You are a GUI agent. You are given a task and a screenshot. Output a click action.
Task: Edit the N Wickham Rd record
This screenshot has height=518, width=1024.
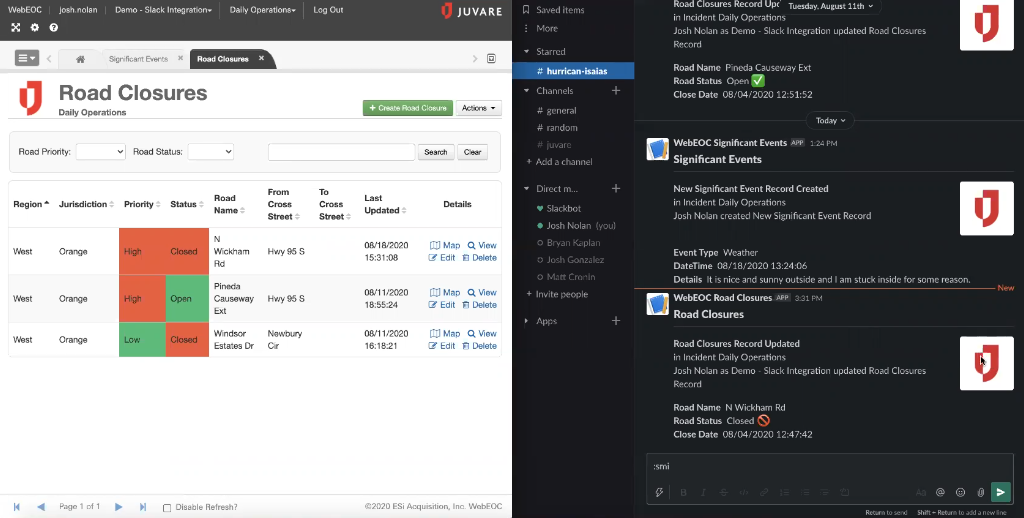(441, 257)
